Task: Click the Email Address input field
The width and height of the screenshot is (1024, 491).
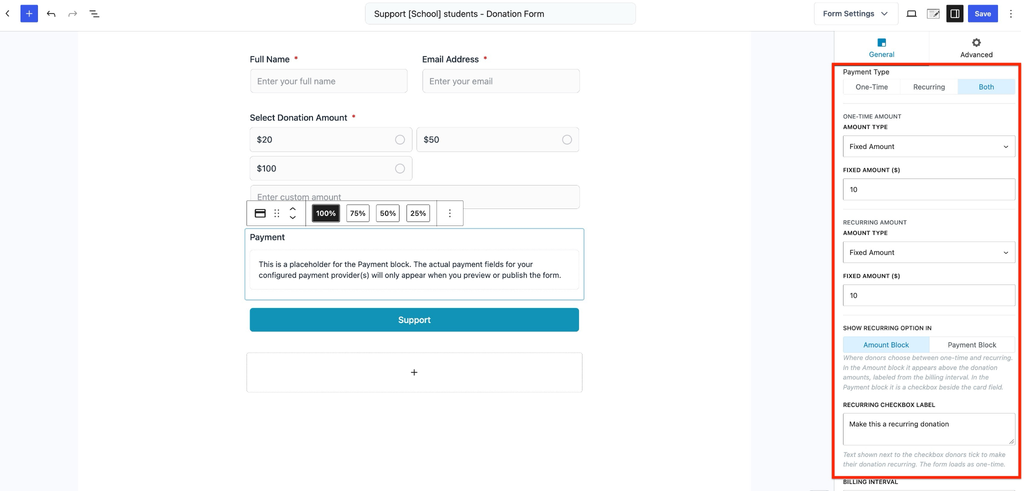Action: [x=501, y=82]
